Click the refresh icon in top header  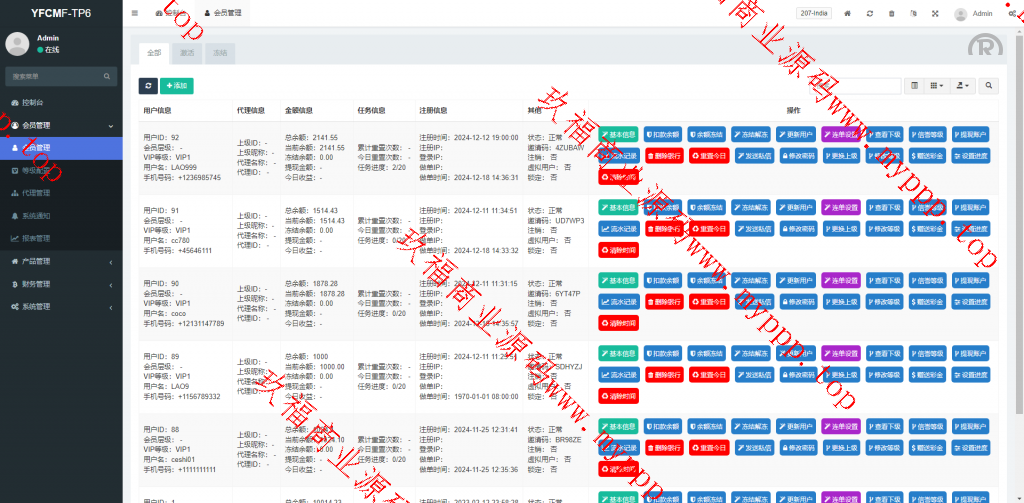tap(869, 14)
